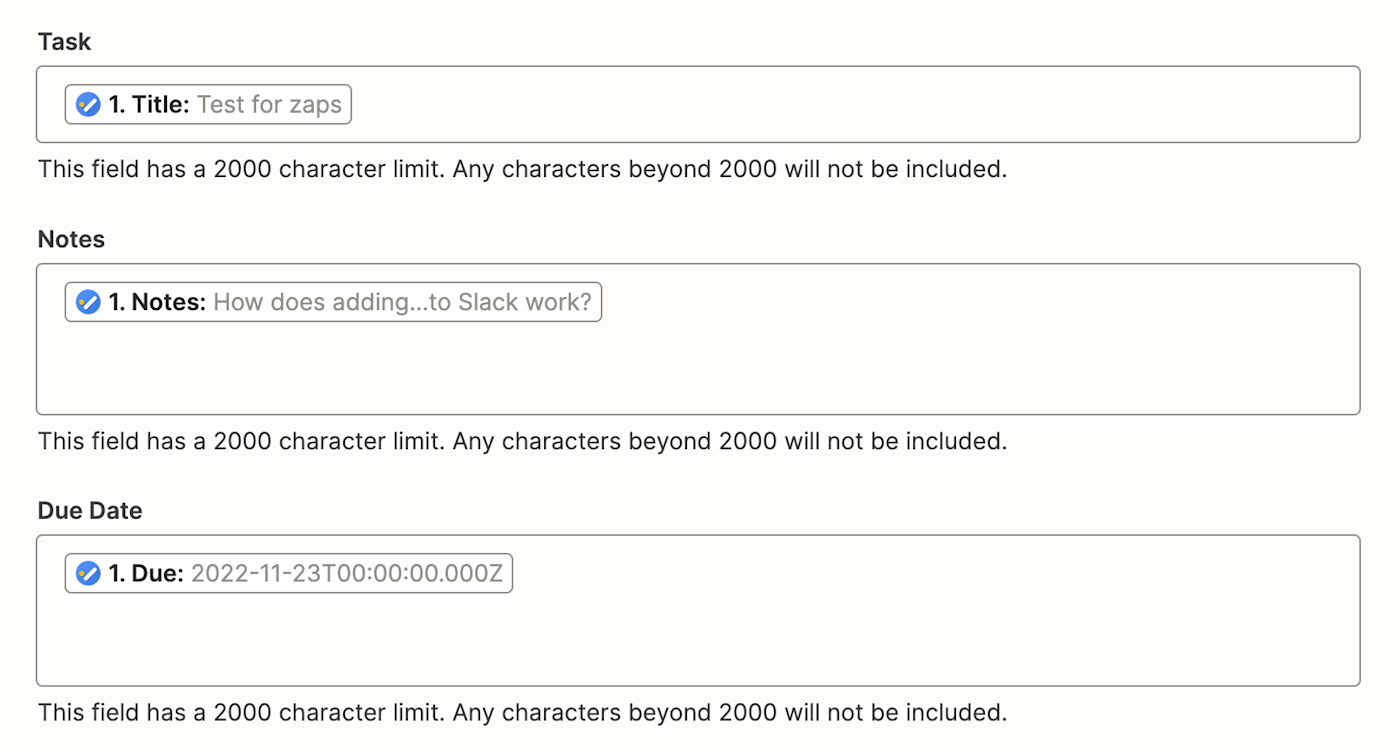Click the Google Tasks icon in Title pill
The image size is (1400, 753).
pyautogui.click(x=88, y=104)
